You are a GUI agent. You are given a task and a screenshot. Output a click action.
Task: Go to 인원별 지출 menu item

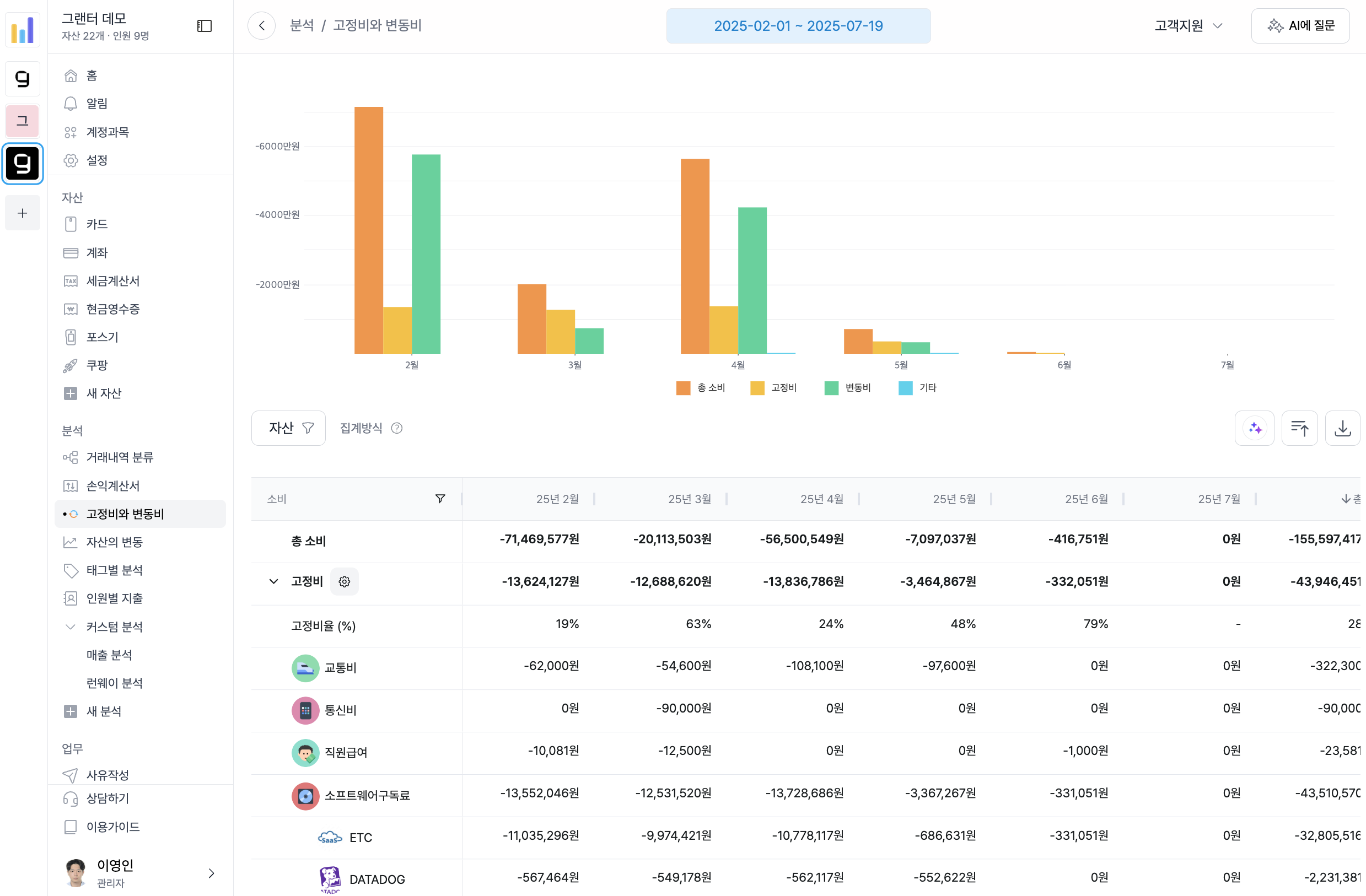point(114,598)
